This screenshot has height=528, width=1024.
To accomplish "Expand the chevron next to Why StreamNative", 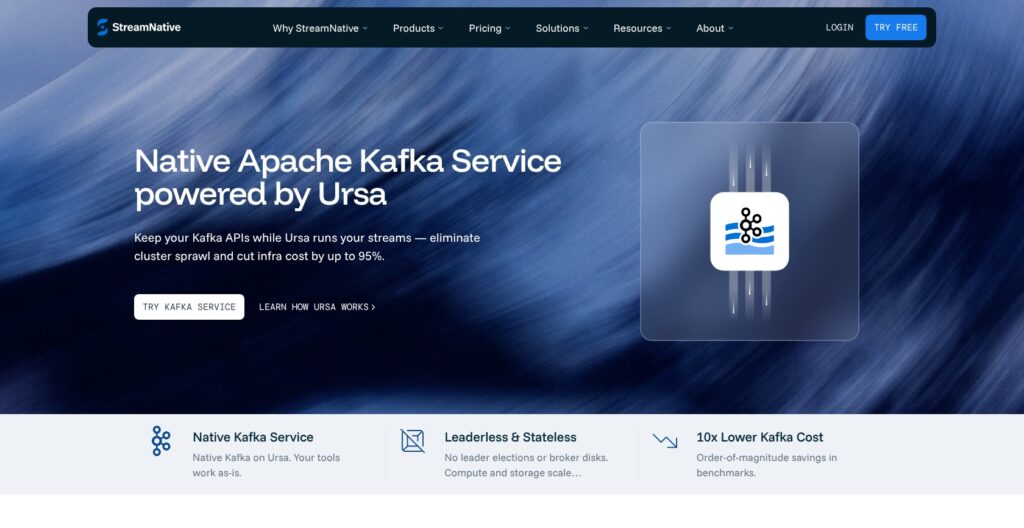I will tap(365, 28).
